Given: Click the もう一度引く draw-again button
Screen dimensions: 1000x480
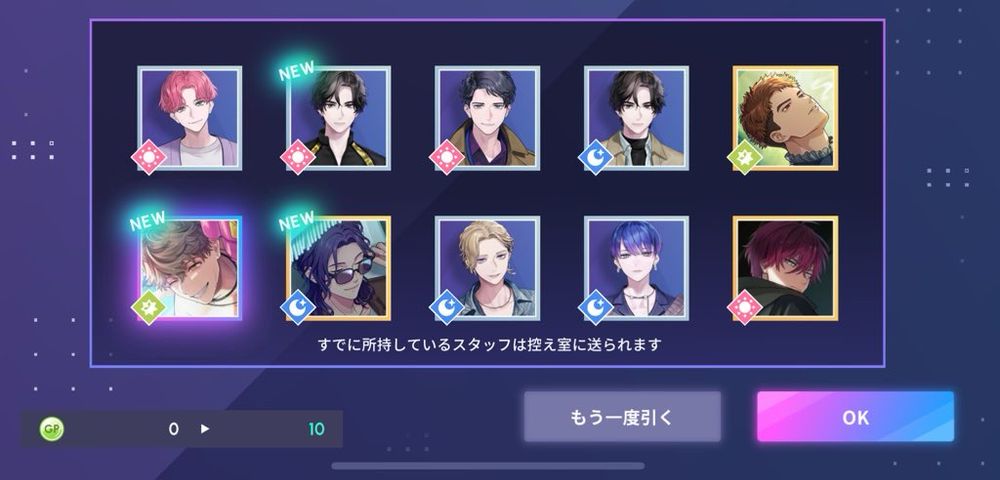Looking at the screenshot, I should pyautogui.click(x=622, y=417).
